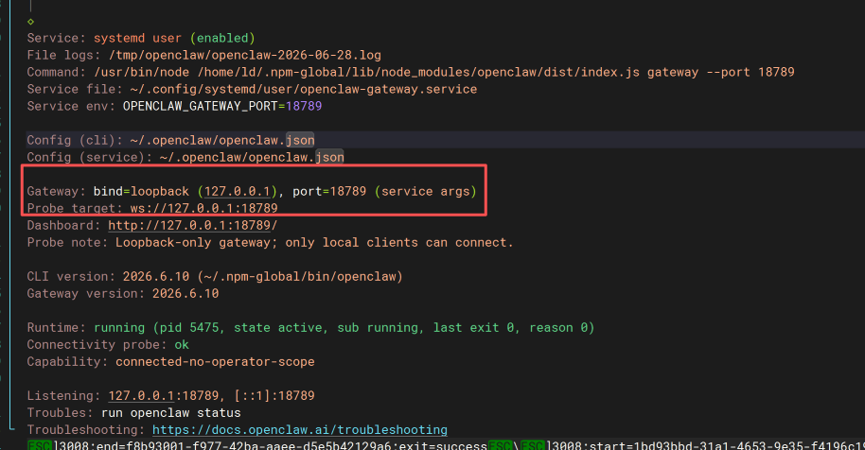
Task: Click the log path /tmp/openclaw/openclaw-2026-06-28.log
Action: [x=244, y=55]
